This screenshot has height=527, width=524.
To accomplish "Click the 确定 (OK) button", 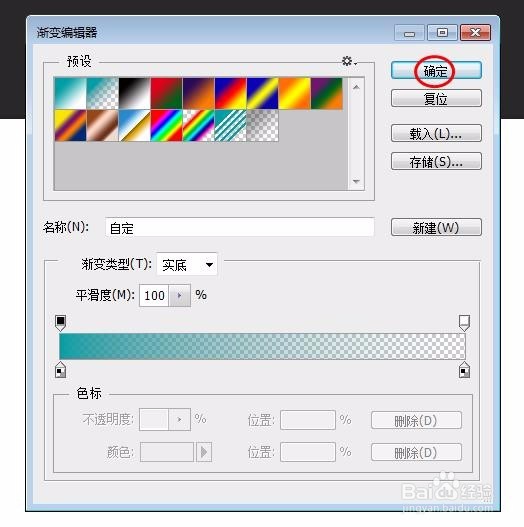I will click(x=436, y=71).
